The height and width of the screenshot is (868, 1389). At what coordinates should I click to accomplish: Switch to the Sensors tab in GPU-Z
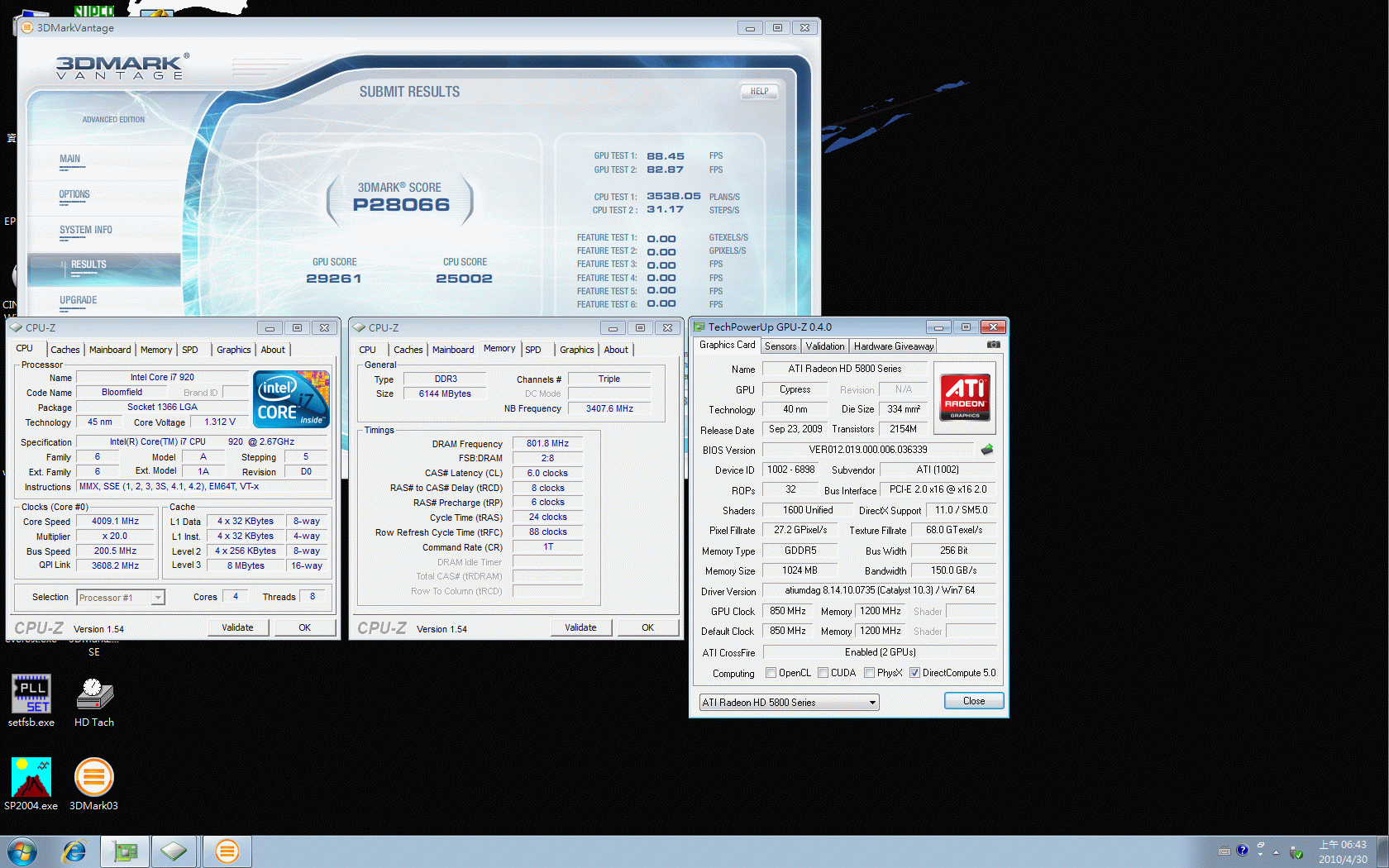pos(780,346)
